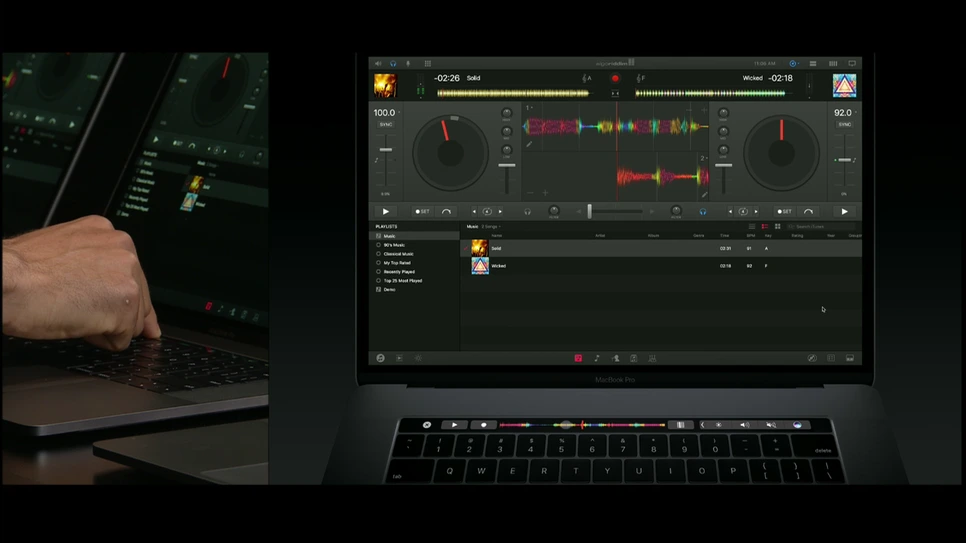The width and height of the screenshot is (966, 543).
Task: Click the right deck HIGH EQ knob
Action: point(723,113)
